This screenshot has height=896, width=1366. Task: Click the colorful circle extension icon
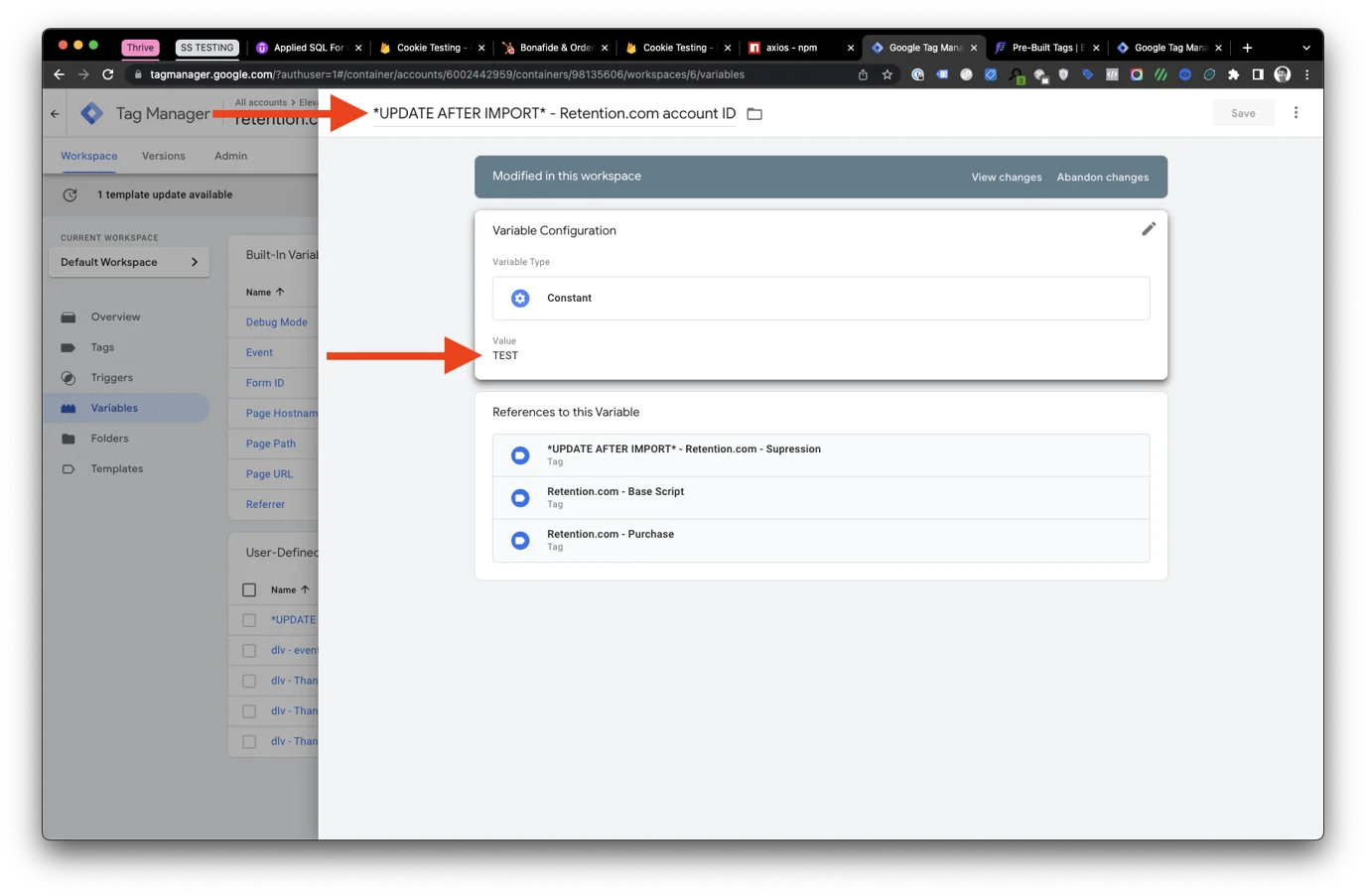1136,74
